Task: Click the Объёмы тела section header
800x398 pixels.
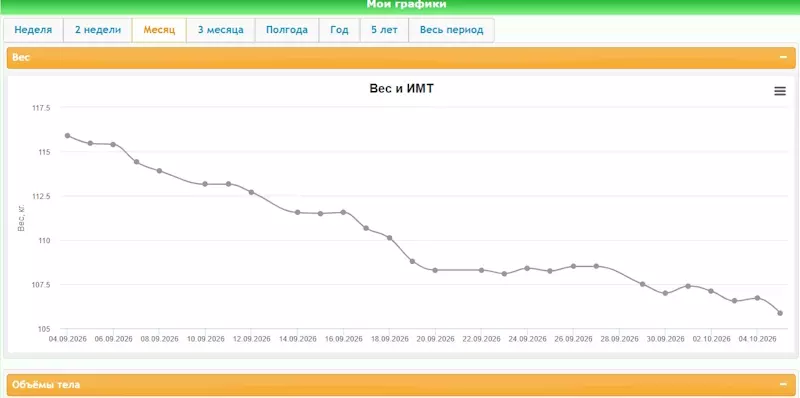Action: click(401, 385)
